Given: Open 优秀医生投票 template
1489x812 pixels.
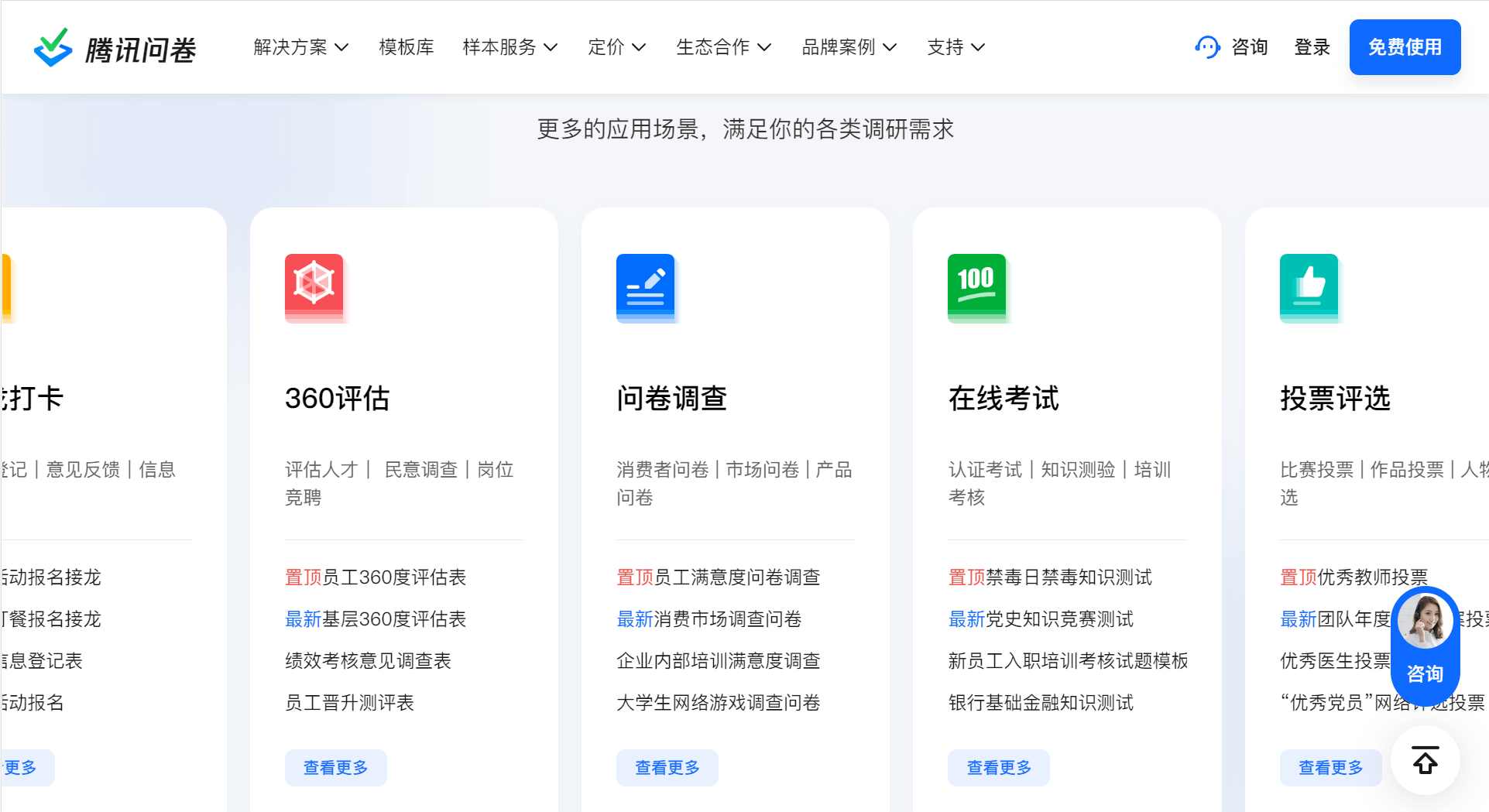Looking at the screenshot, I should tap(1336, 660).
